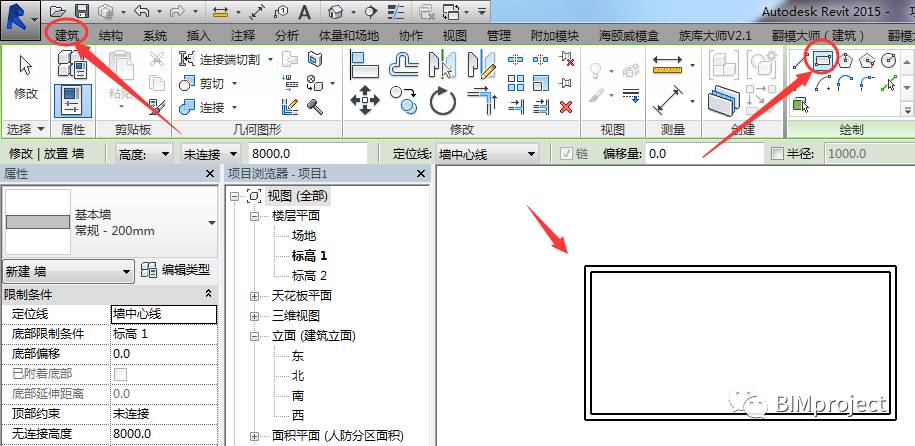Expand the 面积平面 (人防分区面积) node
The image size is (915, 446).
[x=254, y=436]
